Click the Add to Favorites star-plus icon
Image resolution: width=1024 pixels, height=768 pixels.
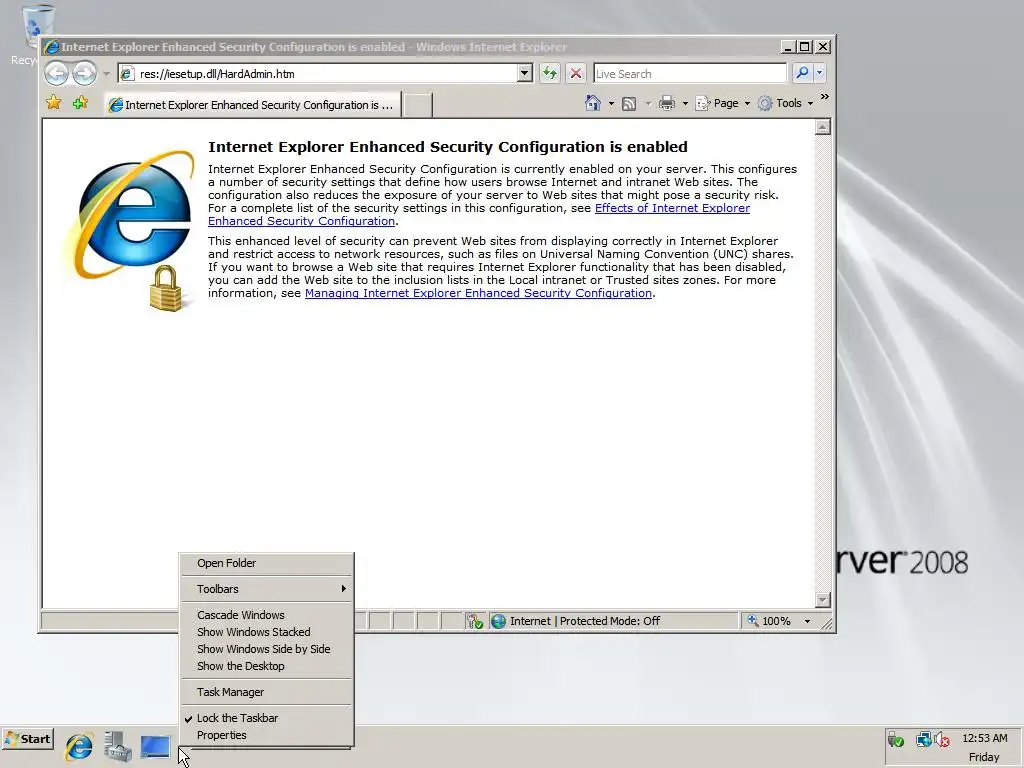[80, 103]
